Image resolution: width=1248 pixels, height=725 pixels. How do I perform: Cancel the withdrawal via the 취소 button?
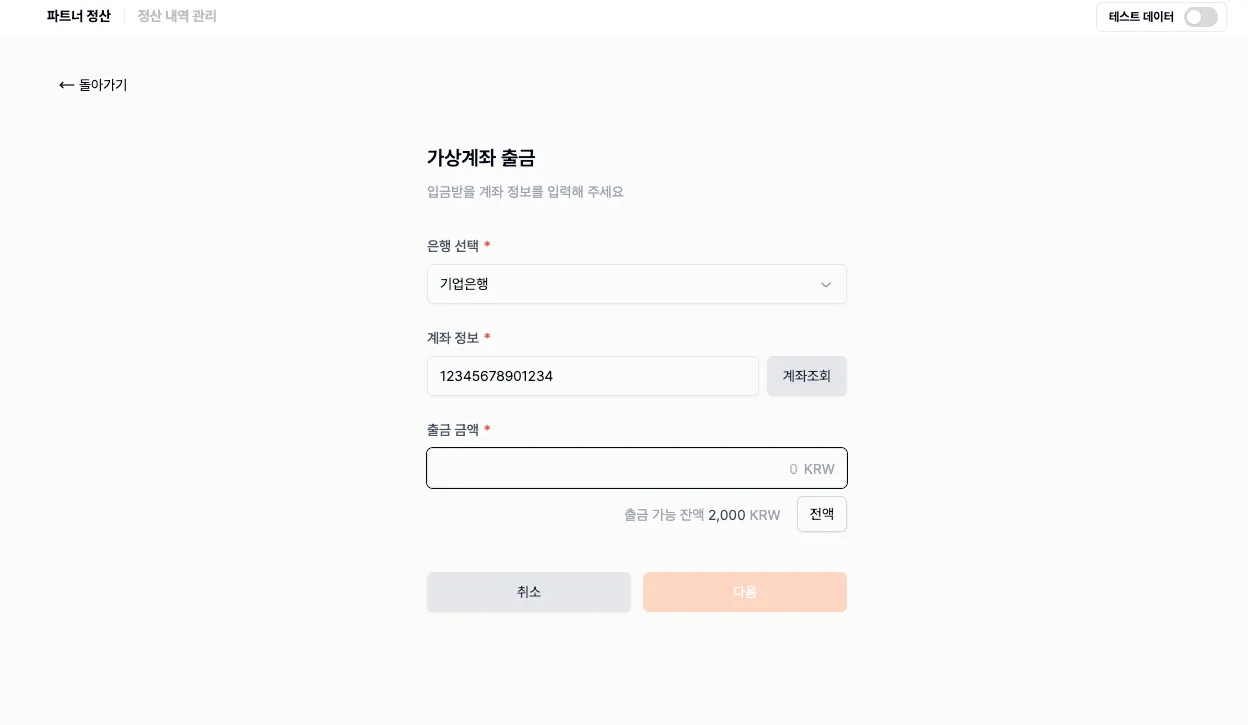(x=529, y=592)
